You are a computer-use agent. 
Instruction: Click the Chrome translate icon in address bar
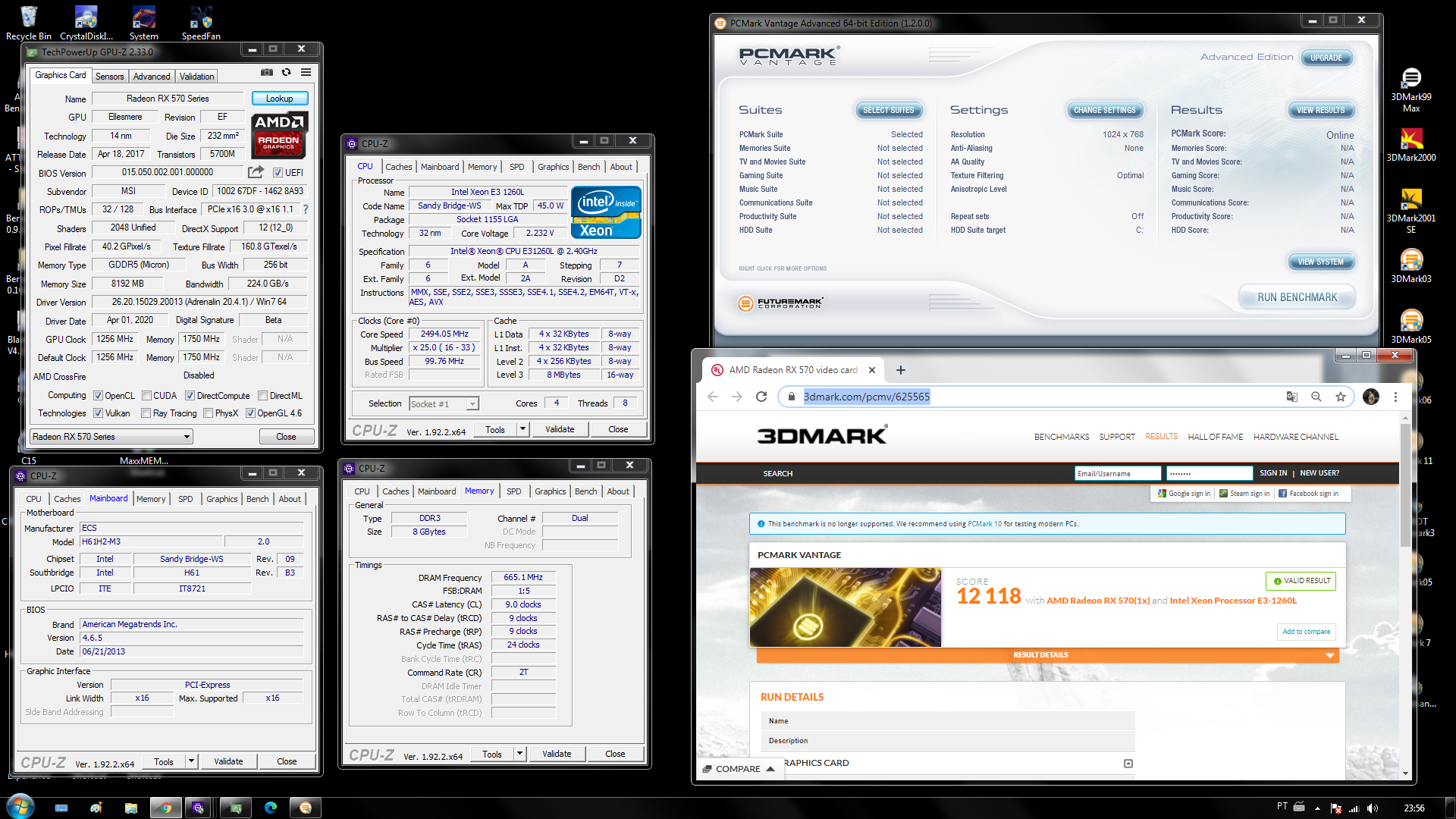pos(1292,397)
